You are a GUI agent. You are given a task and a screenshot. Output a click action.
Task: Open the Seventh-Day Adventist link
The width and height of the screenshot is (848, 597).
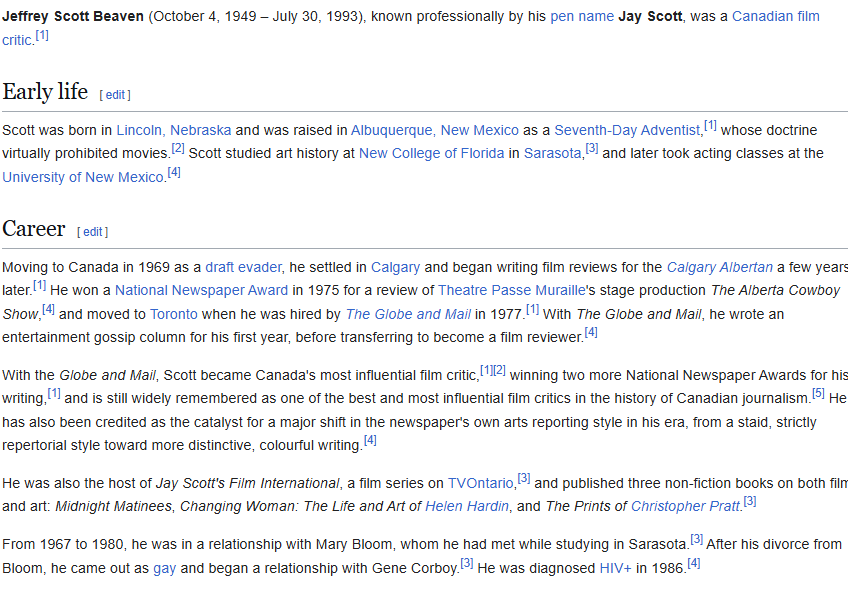point(627,130)
